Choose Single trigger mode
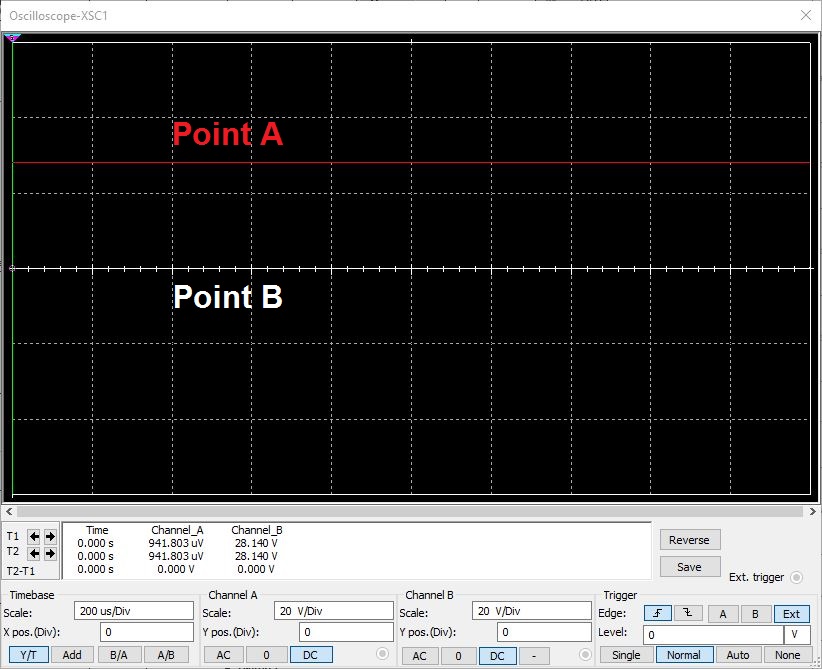The height and width of the screenshot is (669, 822). [626, 655]
